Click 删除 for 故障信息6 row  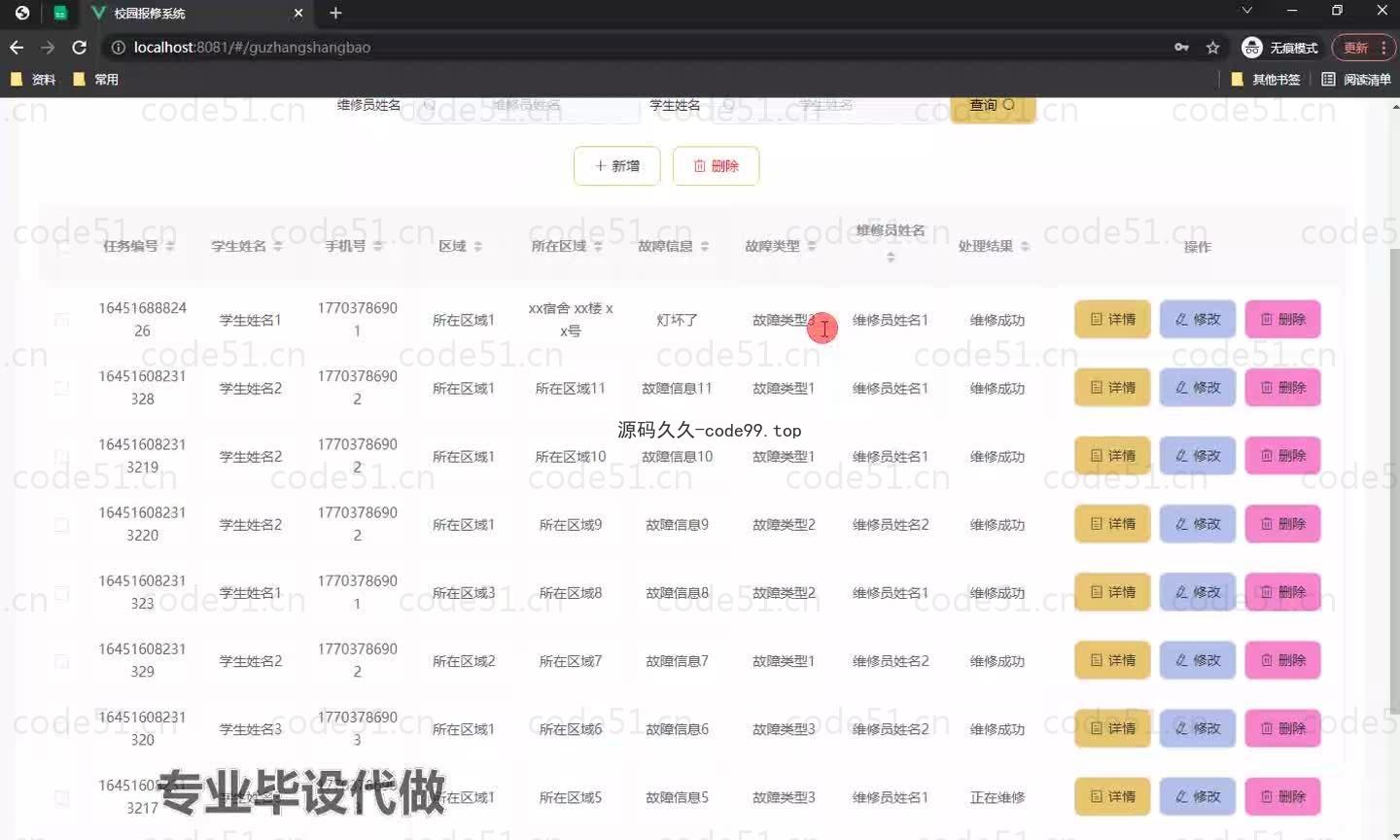coord(1283,728)
